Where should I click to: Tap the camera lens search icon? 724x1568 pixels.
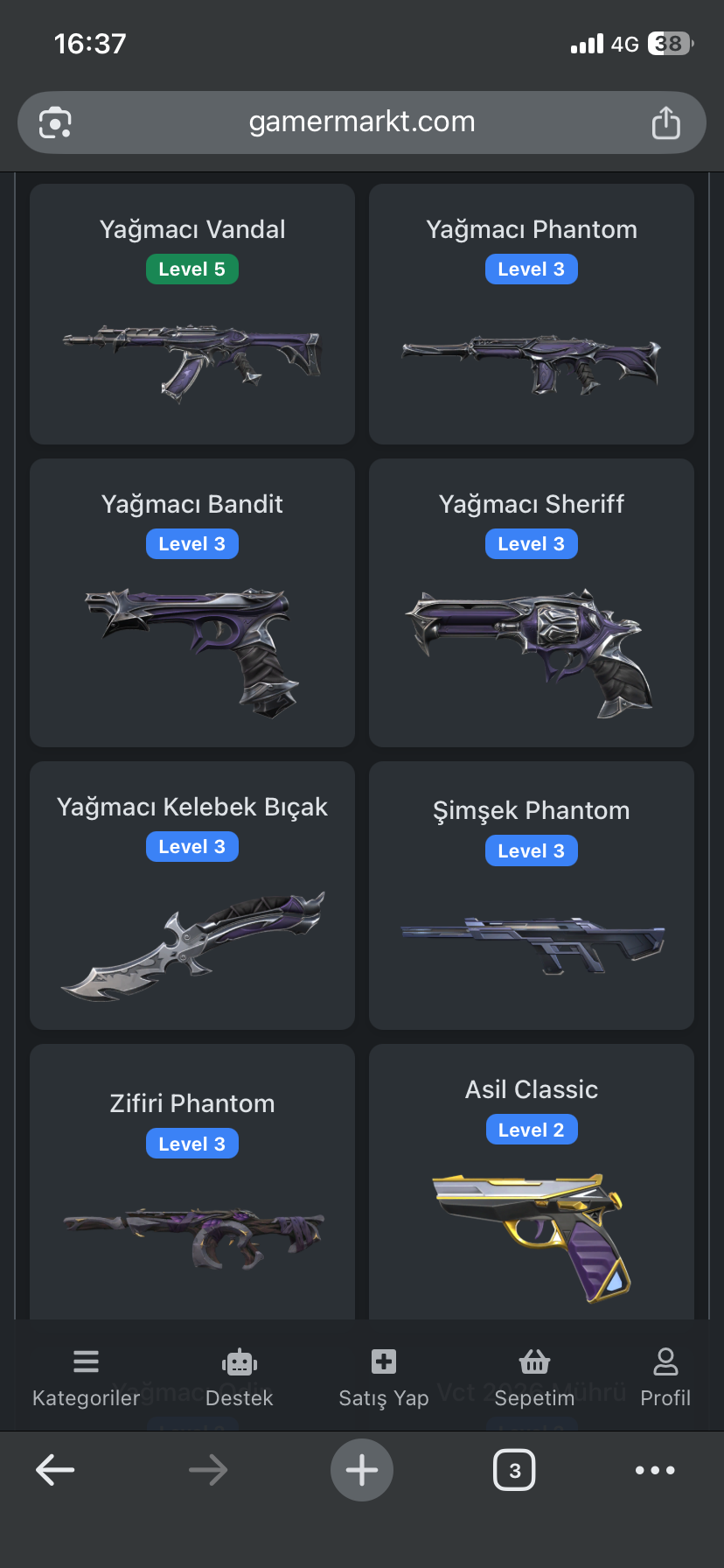55,122
